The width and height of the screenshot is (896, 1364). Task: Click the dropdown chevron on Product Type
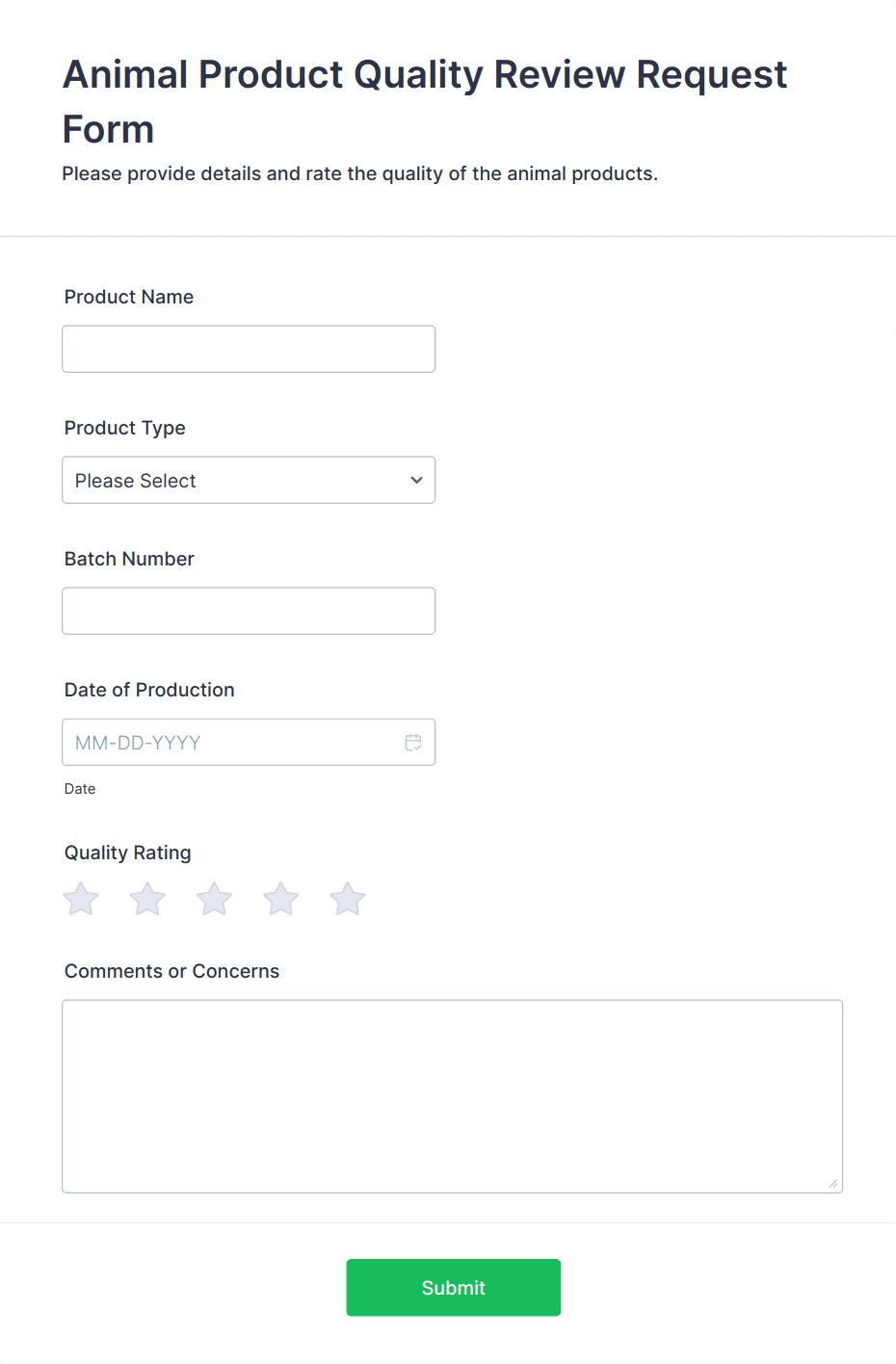point(415,480)
